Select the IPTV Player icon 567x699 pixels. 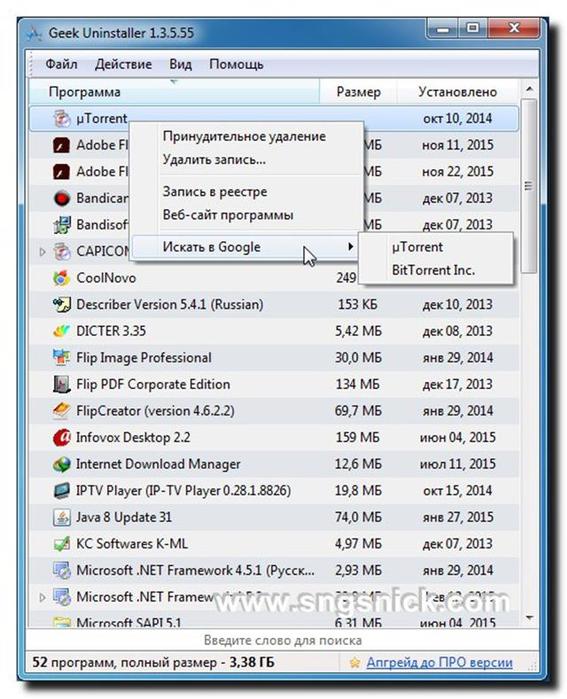pyautogui.click(x=62, y=490)
